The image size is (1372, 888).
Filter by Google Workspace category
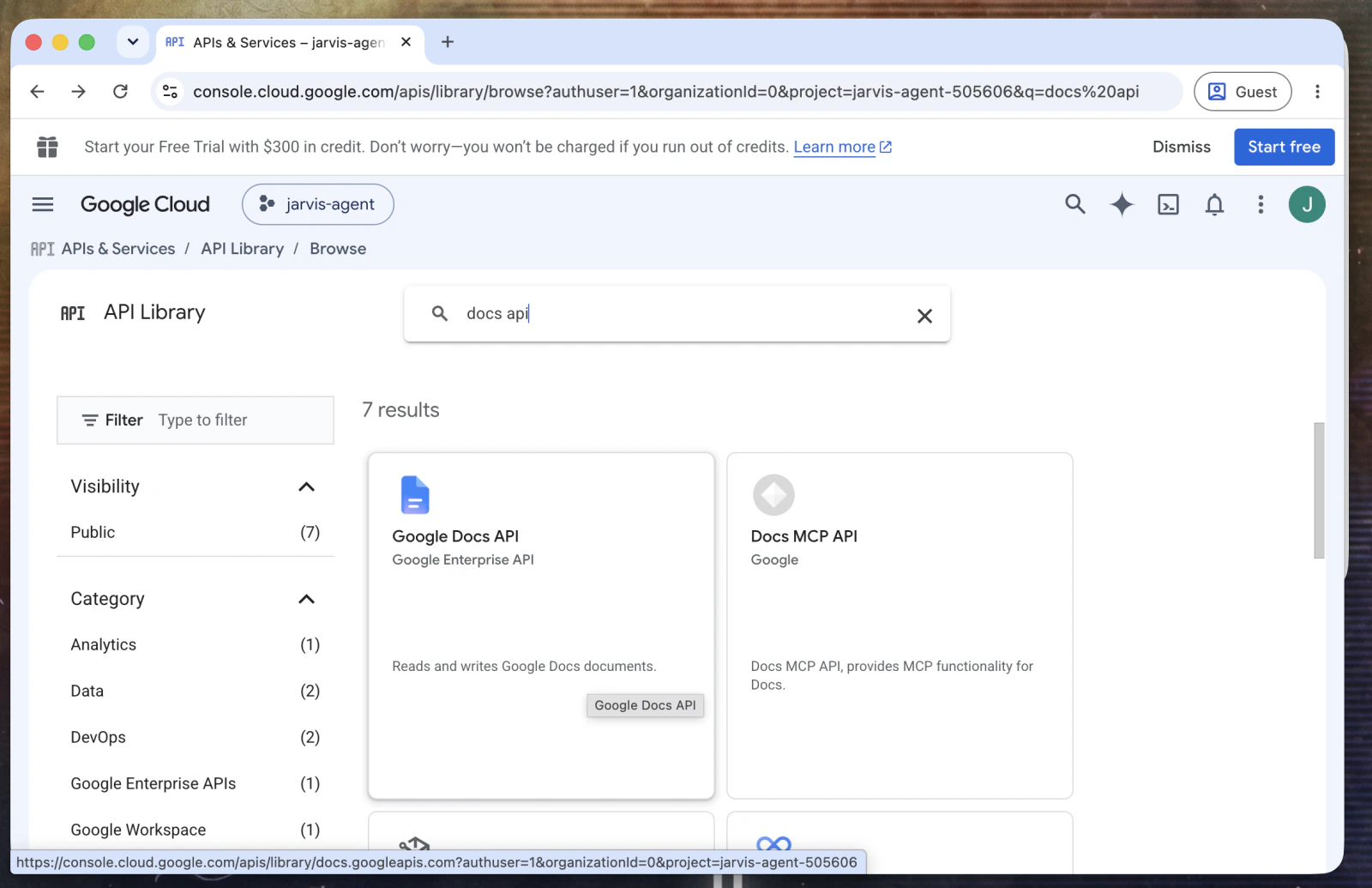coord(196,831)
